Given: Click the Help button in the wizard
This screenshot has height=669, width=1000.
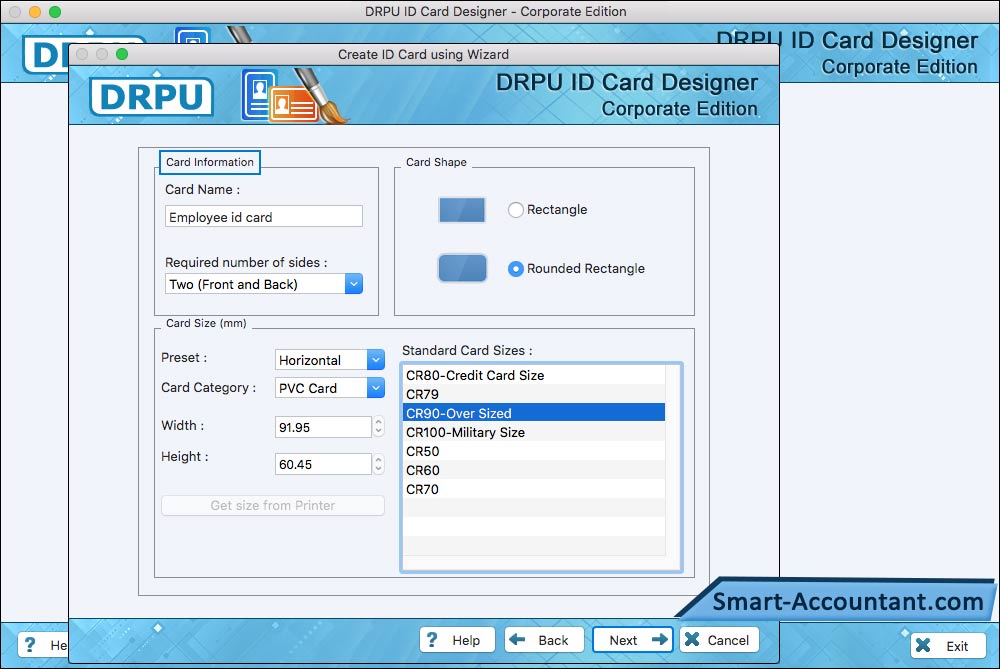Looking at the screenshot, I should [457, 640].
